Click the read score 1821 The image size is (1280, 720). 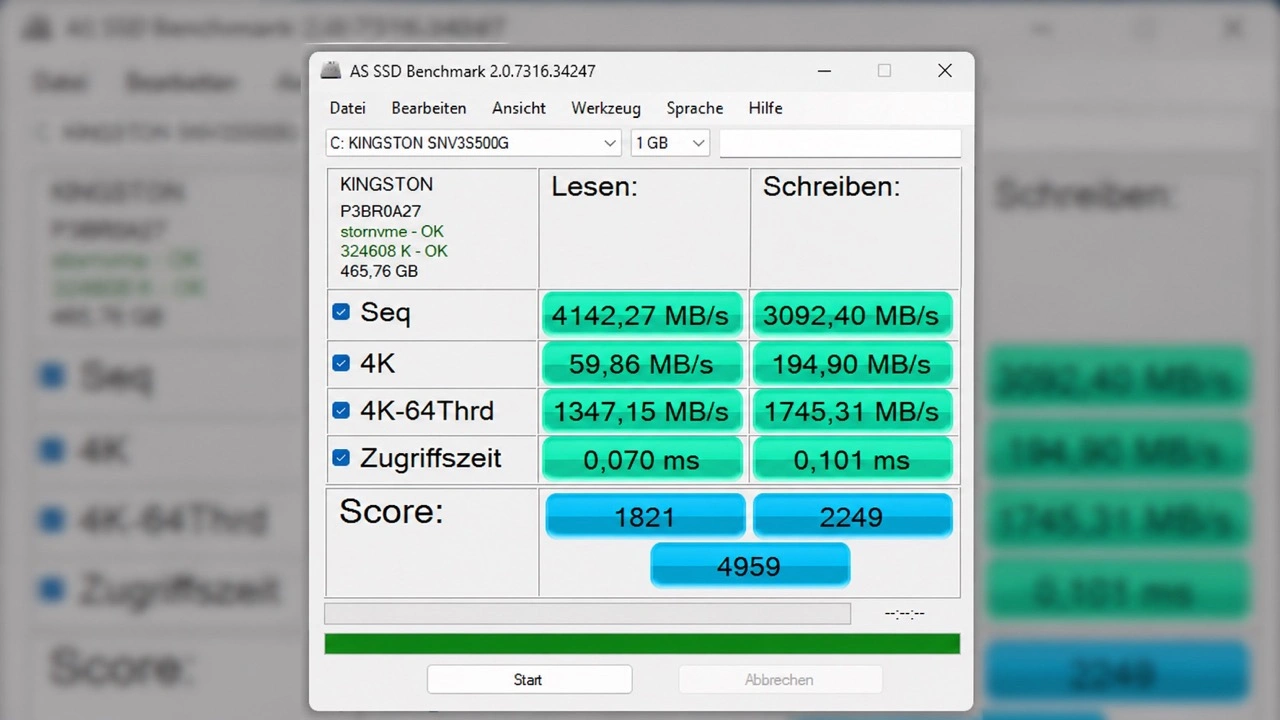coord(645,516)
